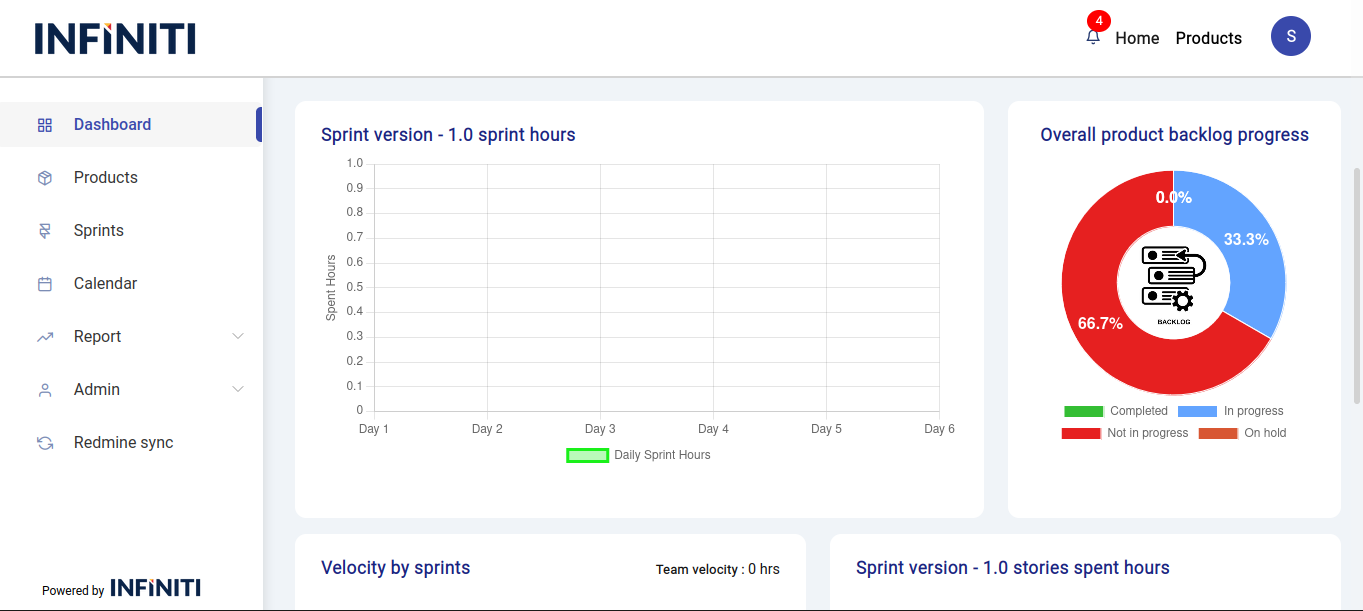This screenshot has width=1363, height=611.
Task: Toggle the Daily Sprint Hours legend item
Action: point(640,455)
